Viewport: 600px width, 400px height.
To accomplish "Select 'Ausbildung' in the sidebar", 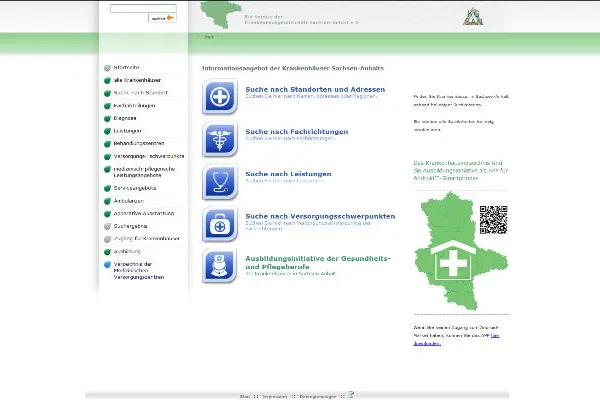I will (x=127, y=251).
